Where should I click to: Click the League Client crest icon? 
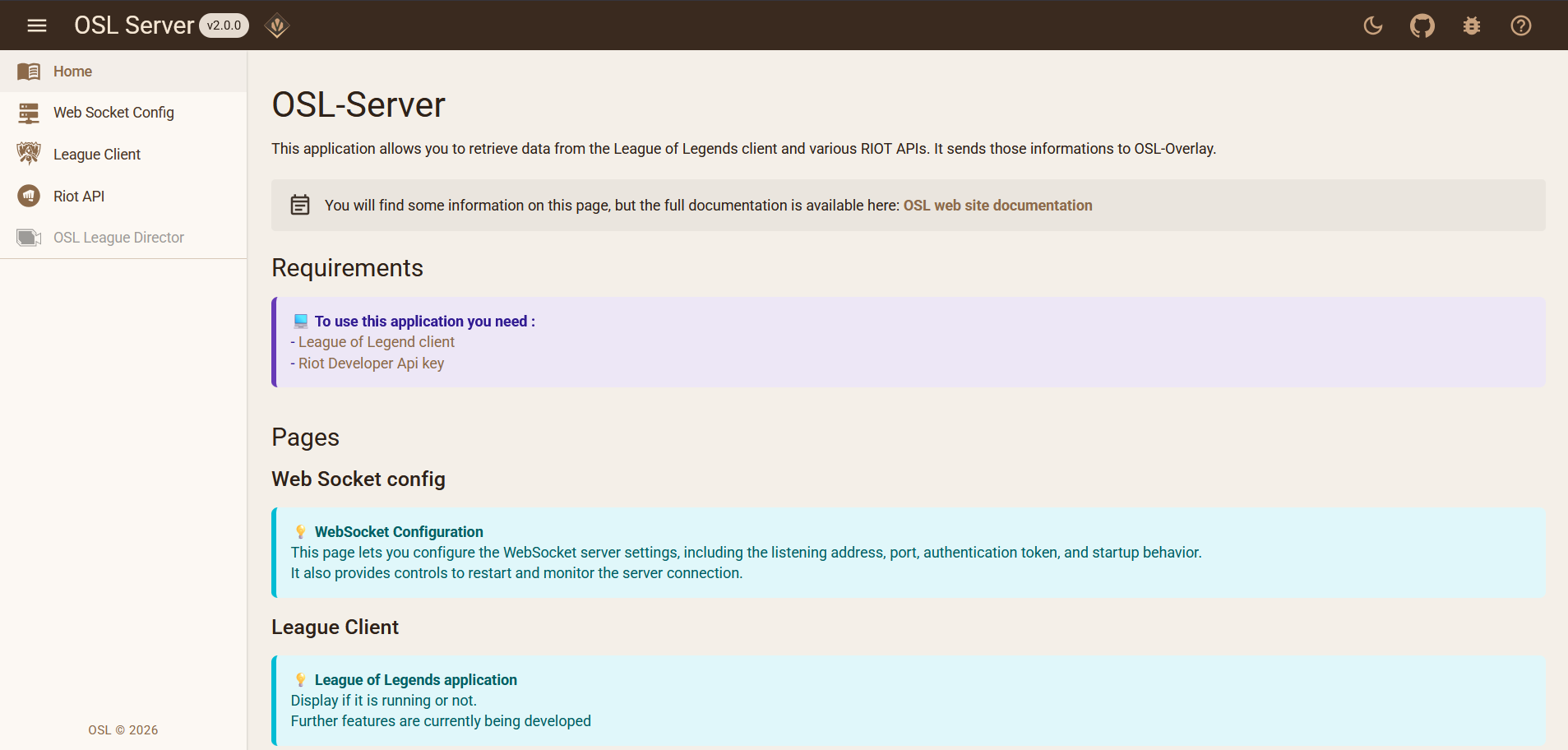[x=29, y=154]
